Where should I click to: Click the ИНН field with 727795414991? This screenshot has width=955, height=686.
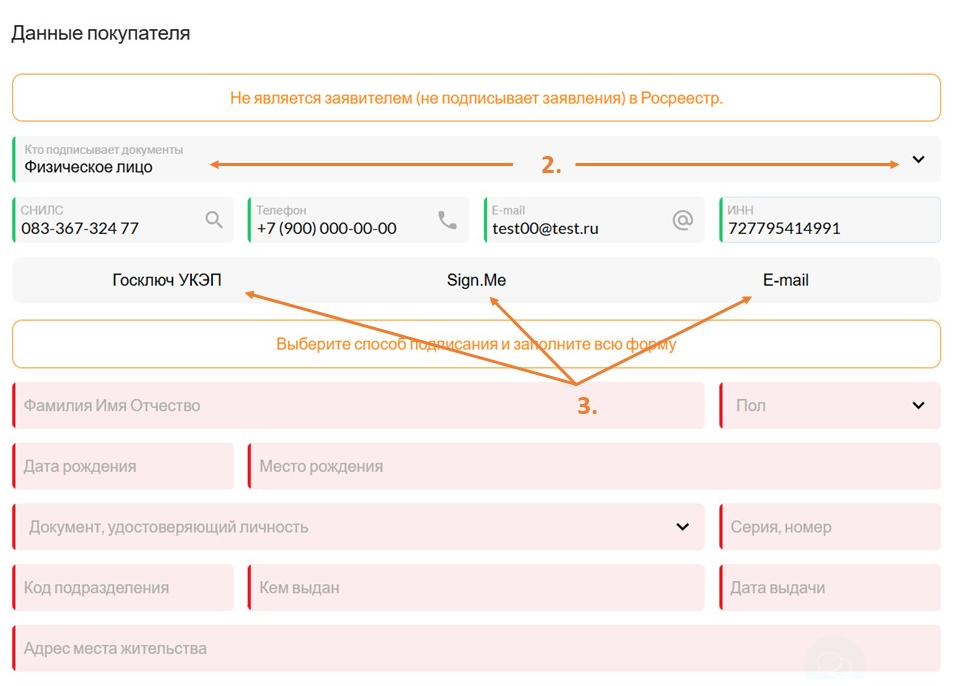coord(830,219)
